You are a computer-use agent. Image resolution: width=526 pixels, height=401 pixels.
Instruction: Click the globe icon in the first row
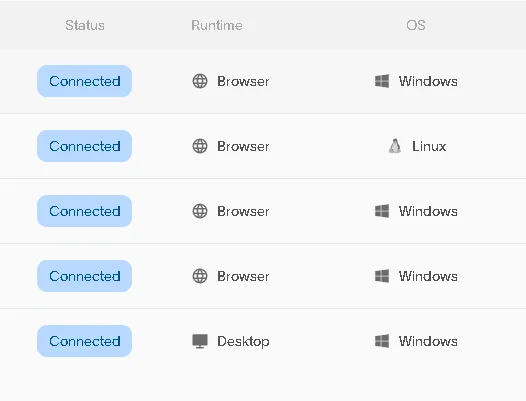(x=200, y=81)
